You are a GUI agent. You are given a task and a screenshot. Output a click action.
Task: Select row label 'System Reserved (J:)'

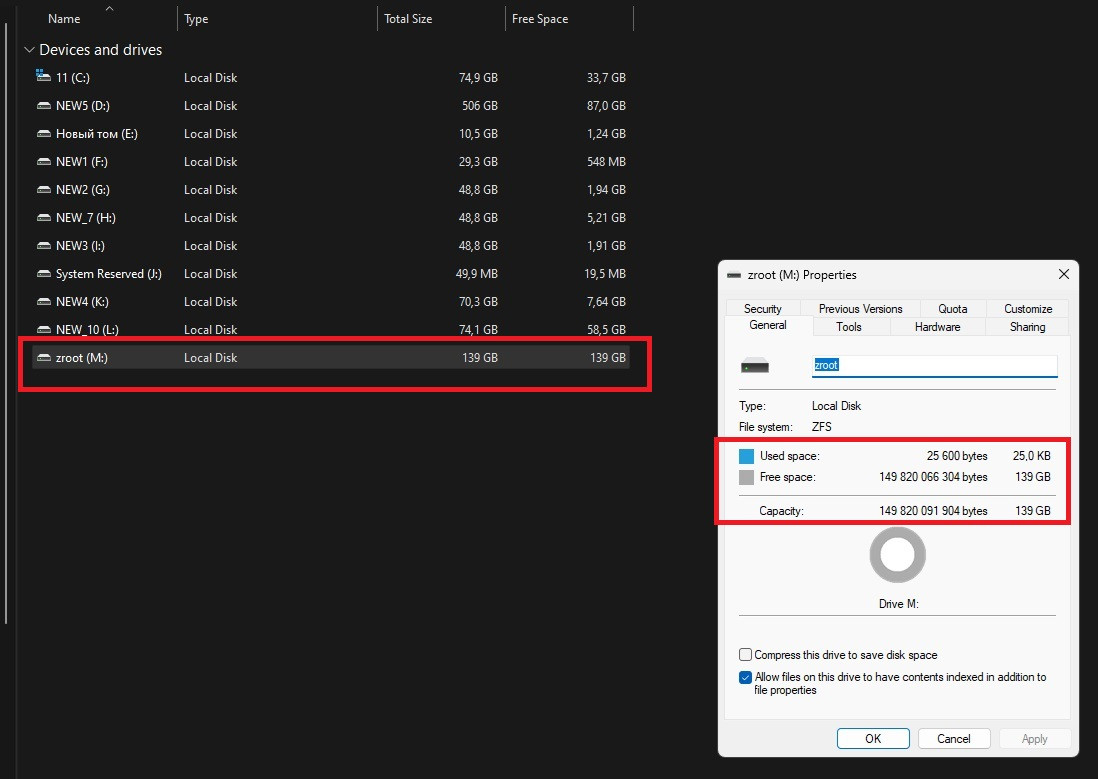(x=109, y=274)
